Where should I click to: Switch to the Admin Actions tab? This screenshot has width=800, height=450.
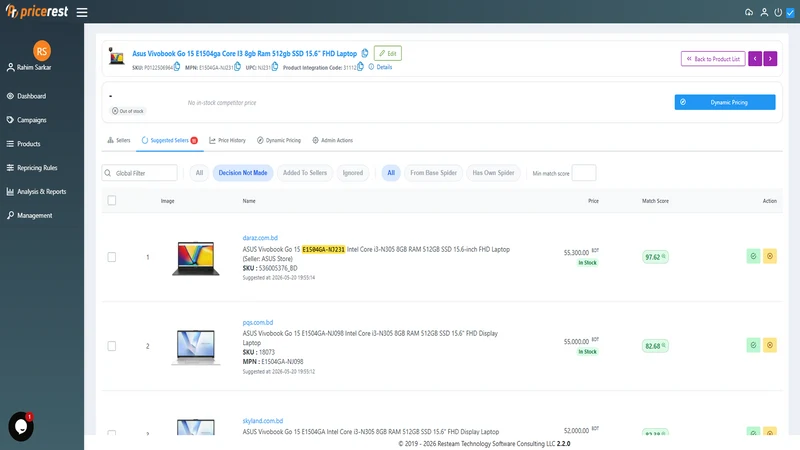(333, 140)
